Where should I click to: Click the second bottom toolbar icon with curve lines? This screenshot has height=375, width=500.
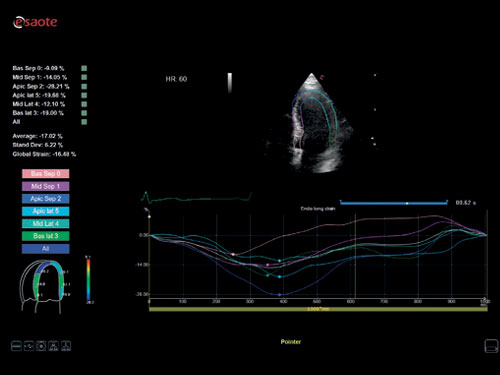[29, 346]
